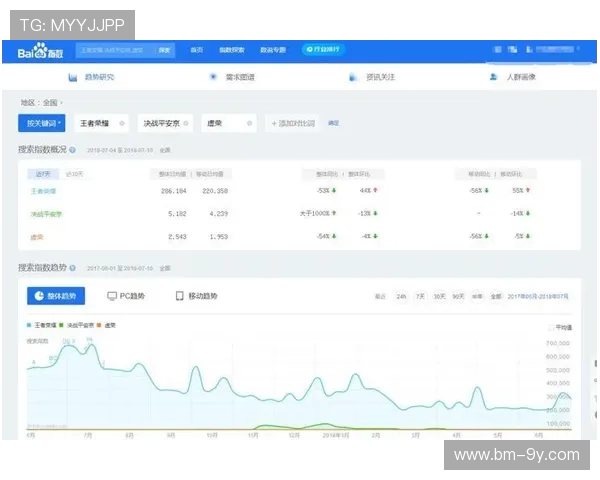Screen dimensions: 600x480
Task: Click the 大于1000% value cell
Action: (318, 213)
